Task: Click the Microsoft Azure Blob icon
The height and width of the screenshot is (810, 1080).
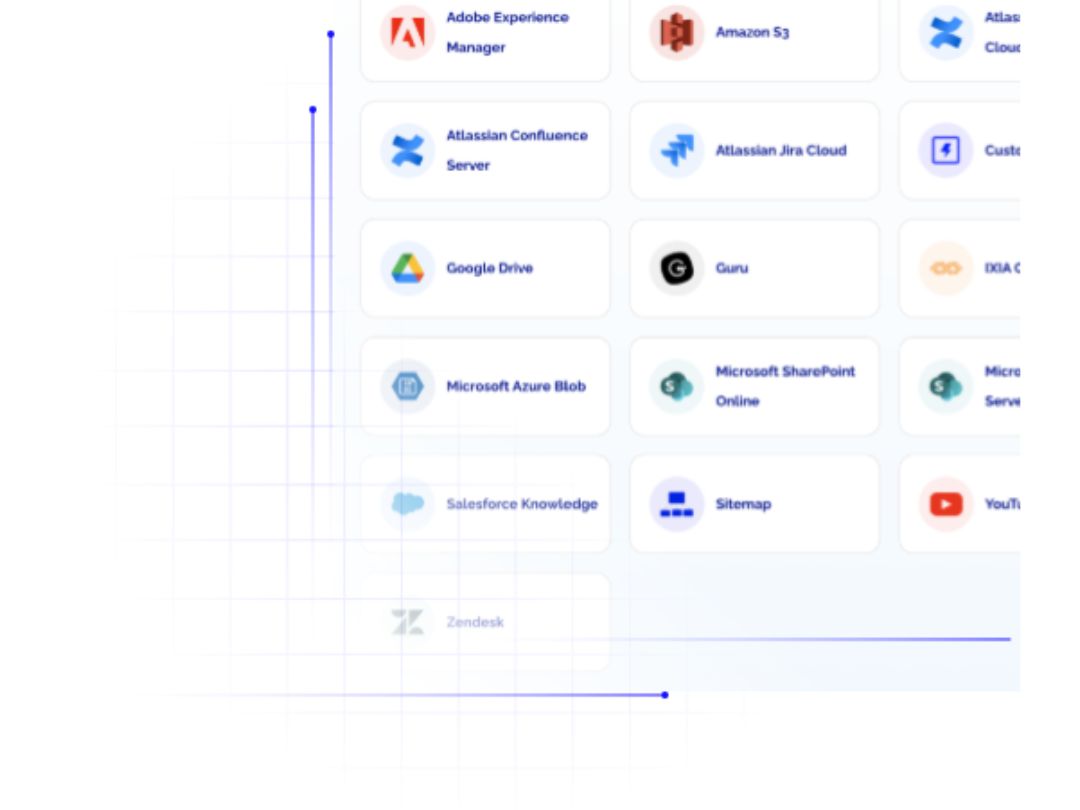Action: pos(407,386)
